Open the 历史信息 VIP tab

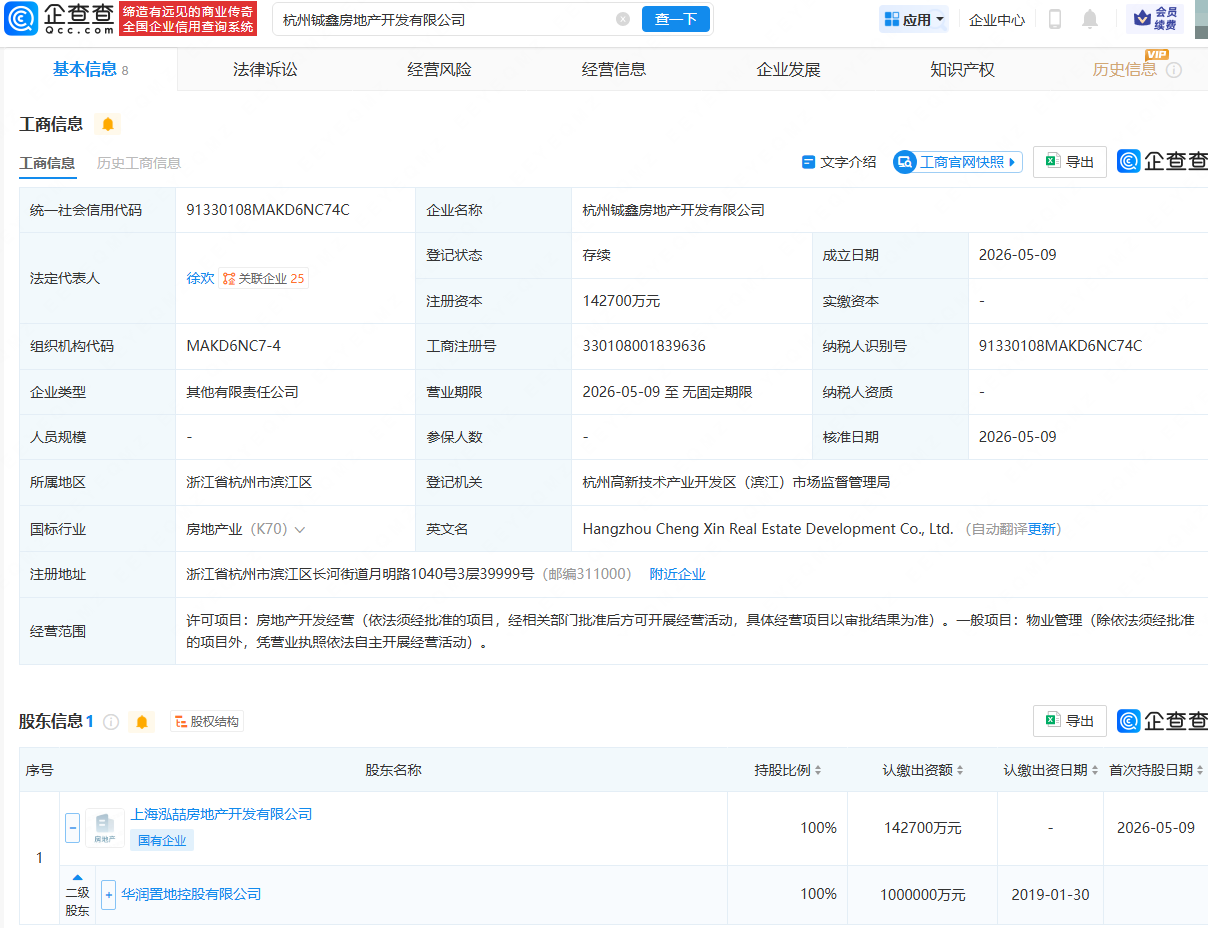[x=1125, y=70]
